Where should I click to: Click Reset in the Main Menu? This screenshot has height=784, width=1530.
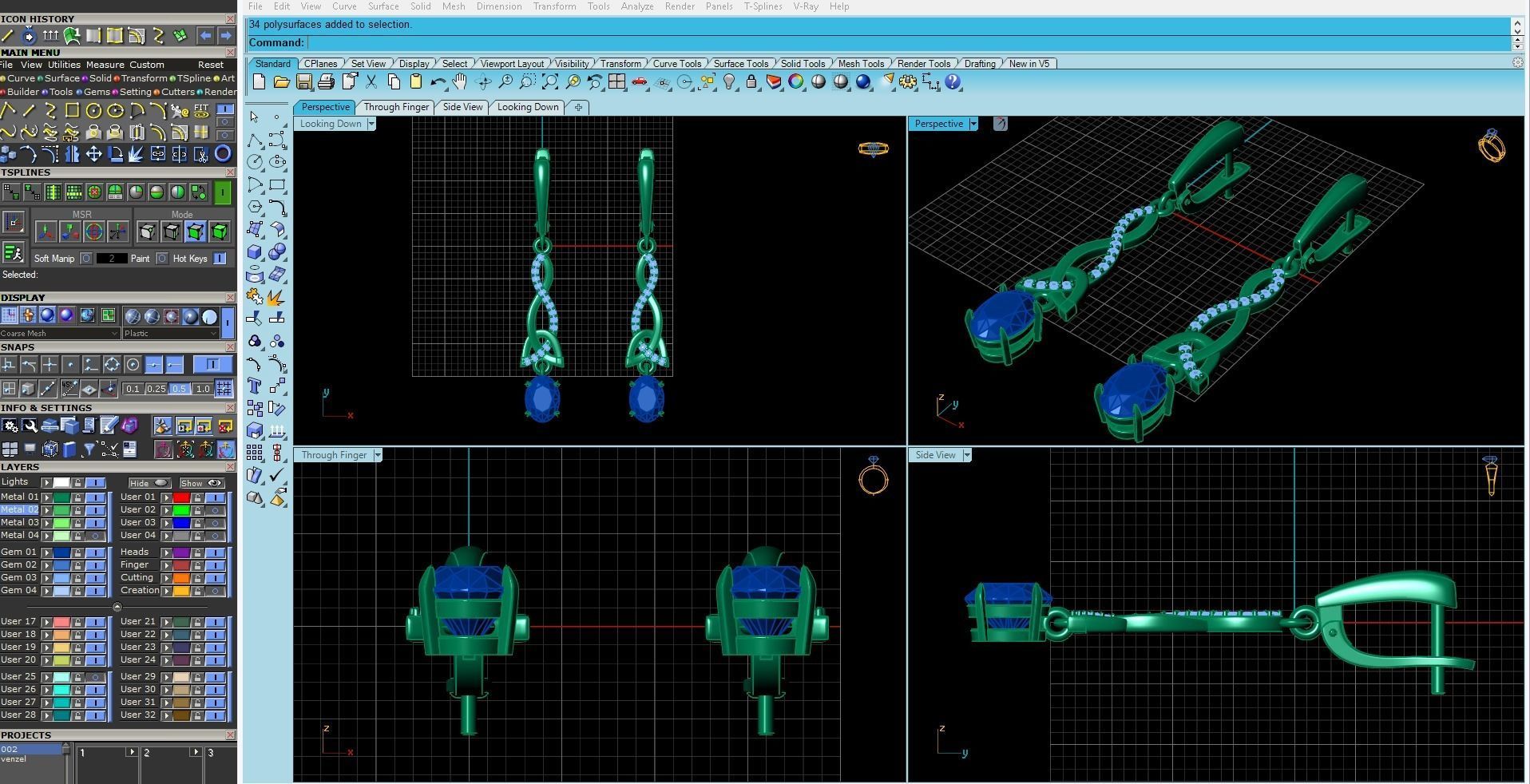211,65
